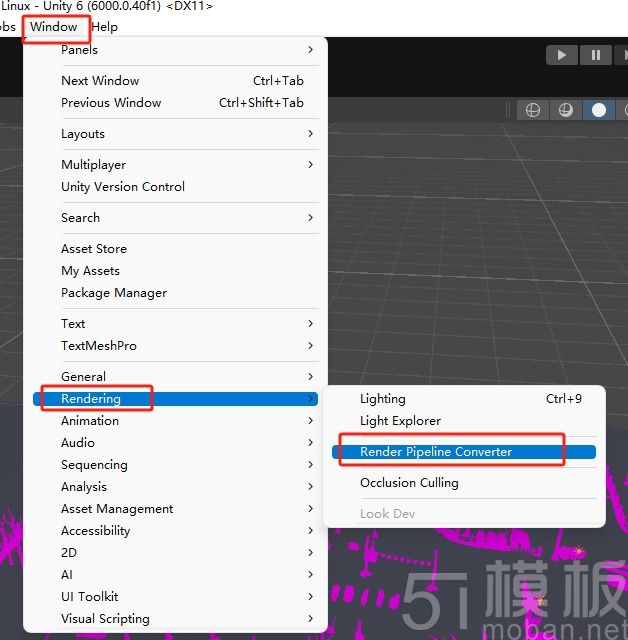The image size is (628, 640).
Task: Click the Play button in the toolbar
Action: (562, 55)
